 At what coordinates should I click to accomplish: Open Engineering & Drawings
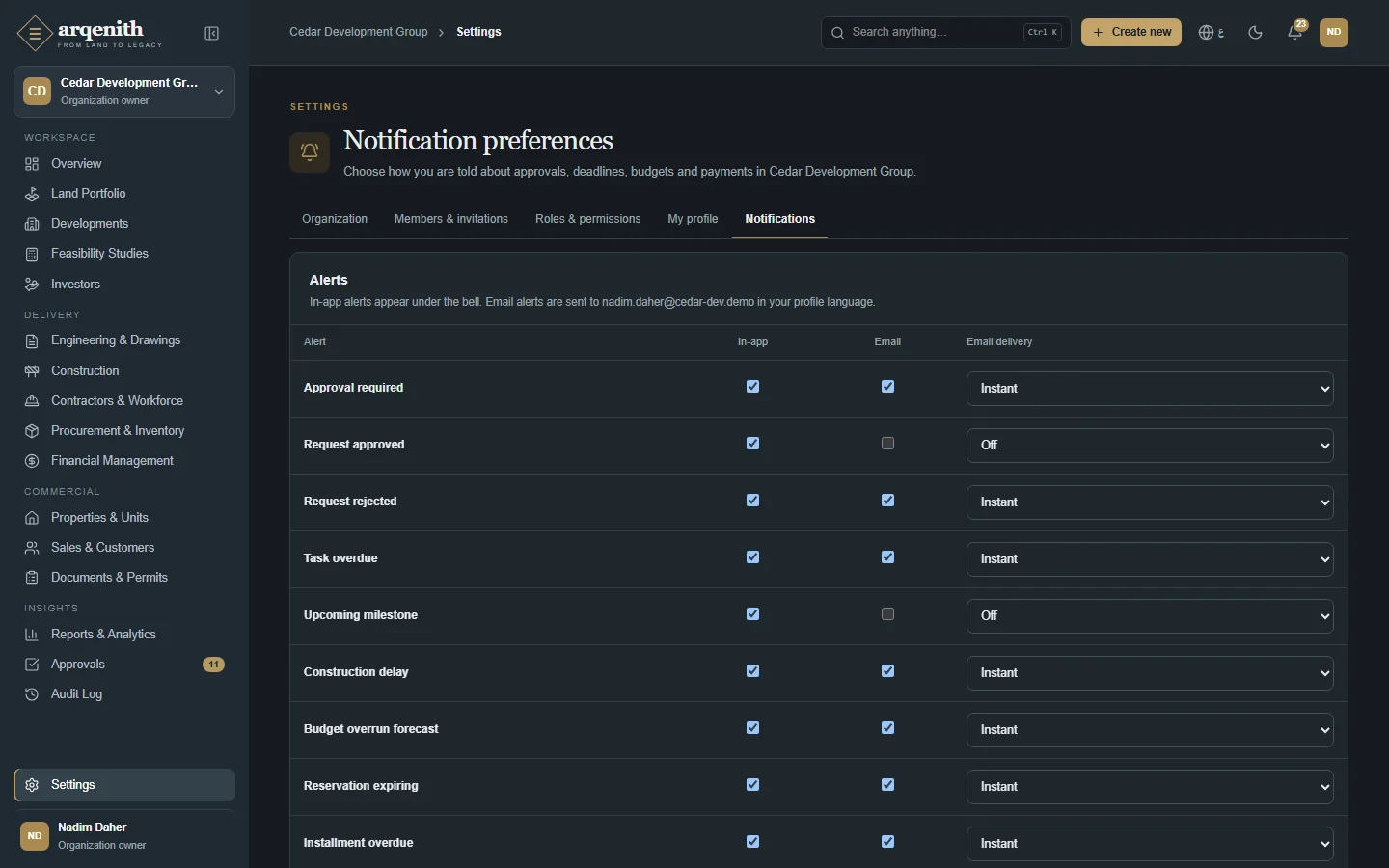tap(124, 340)
